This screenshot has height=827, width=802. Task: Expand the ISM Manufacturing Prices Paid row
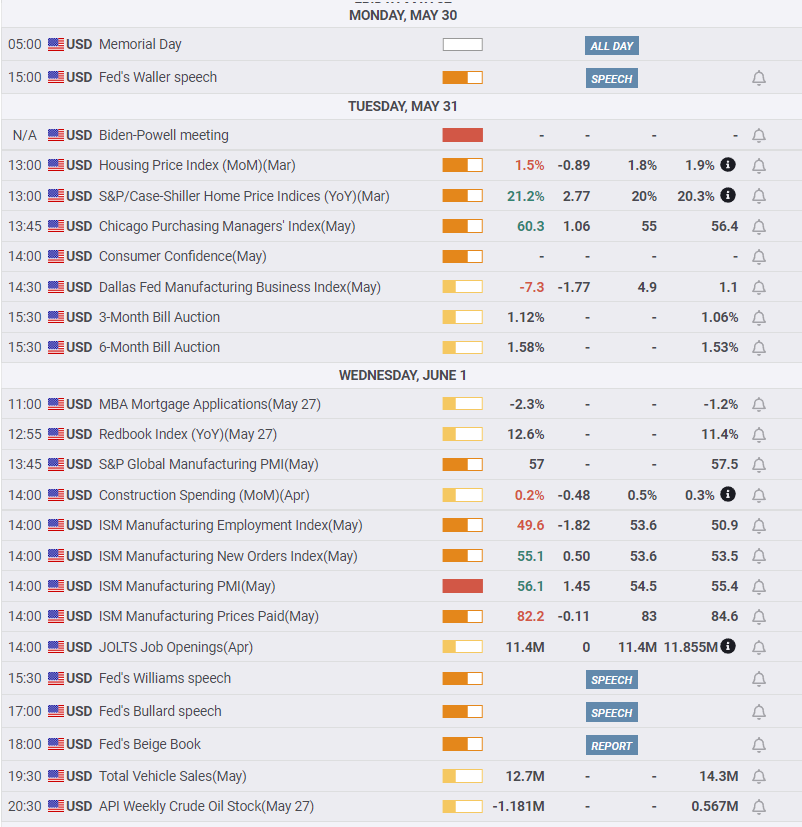[x=208, y=616]
